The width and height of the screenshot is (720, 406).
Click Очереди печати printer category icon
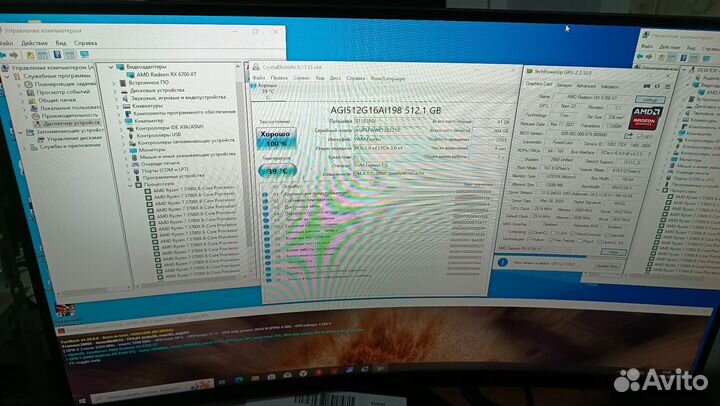pyautogui.click(x=135, y=164)
